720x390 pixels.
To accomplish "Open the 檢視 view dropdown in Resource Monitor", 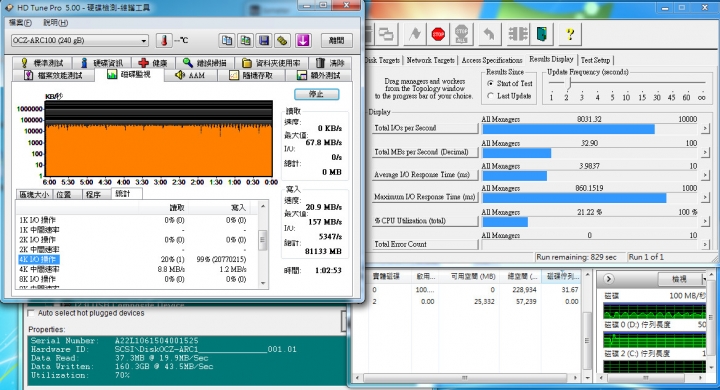I will tap(682, 279).
